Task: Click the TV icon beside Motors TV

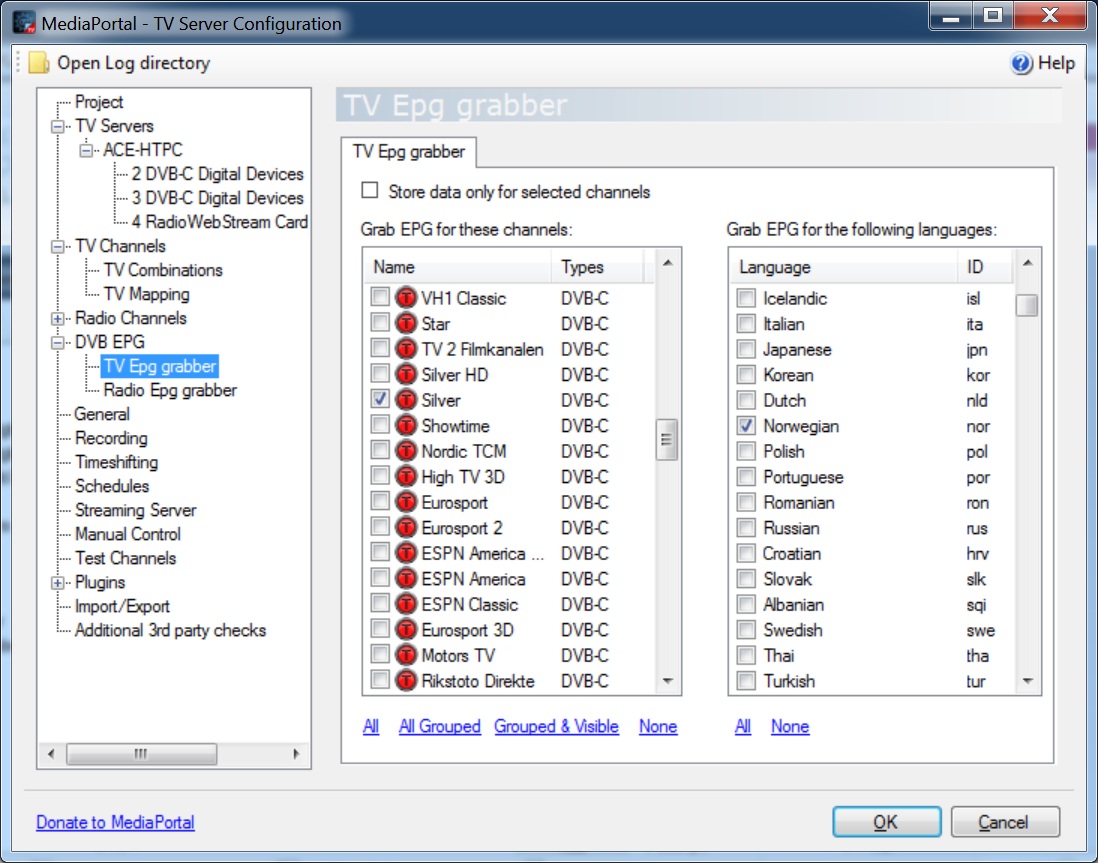Action: pyautogui.click(x=406, y=655)
